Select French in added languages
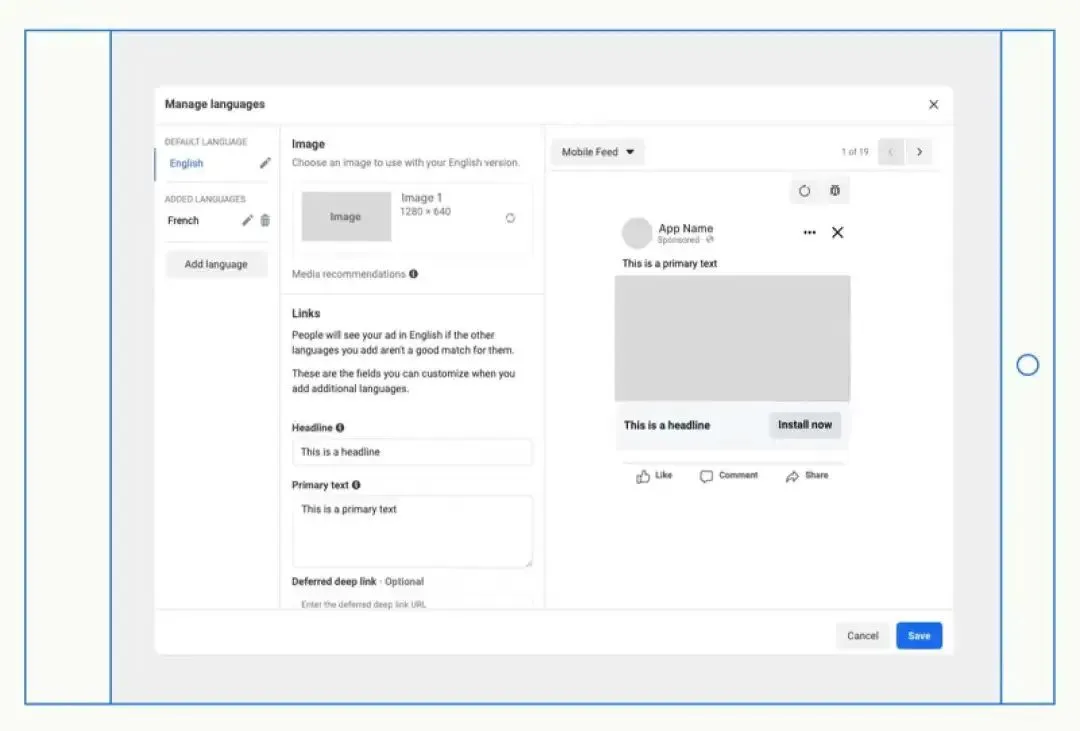The image size is (1080, 731). pos(183,220)
